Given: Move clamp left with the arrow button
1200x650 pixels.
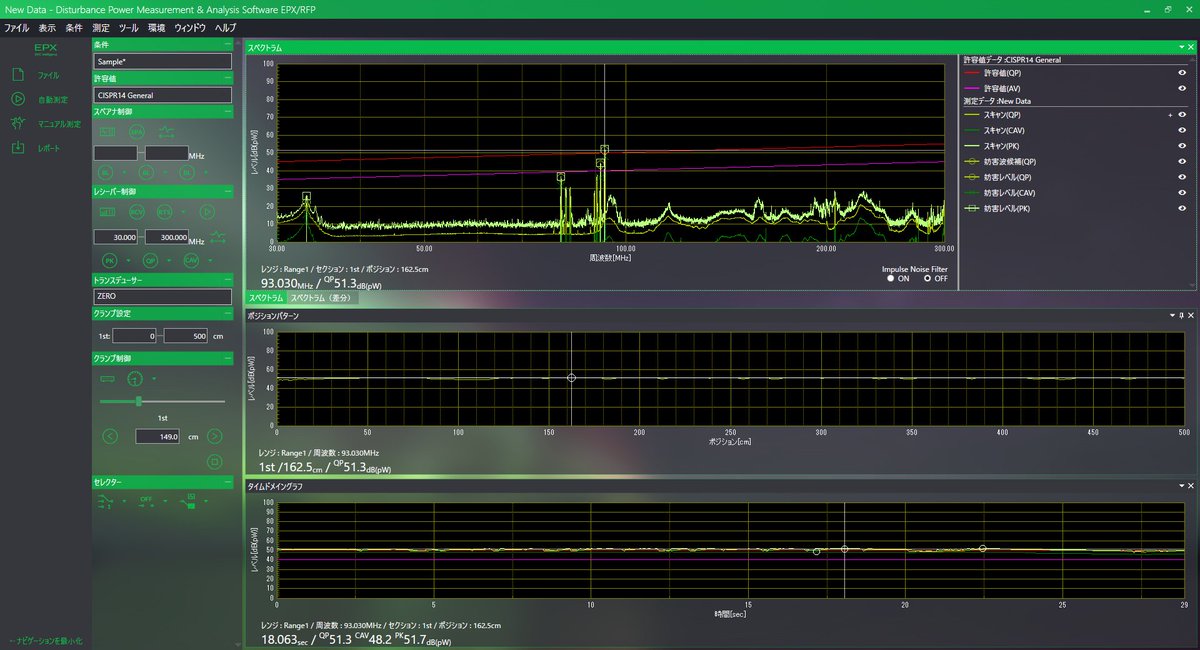Looking at the screenshot, I should pyautogui.click(x=111, y=436).
